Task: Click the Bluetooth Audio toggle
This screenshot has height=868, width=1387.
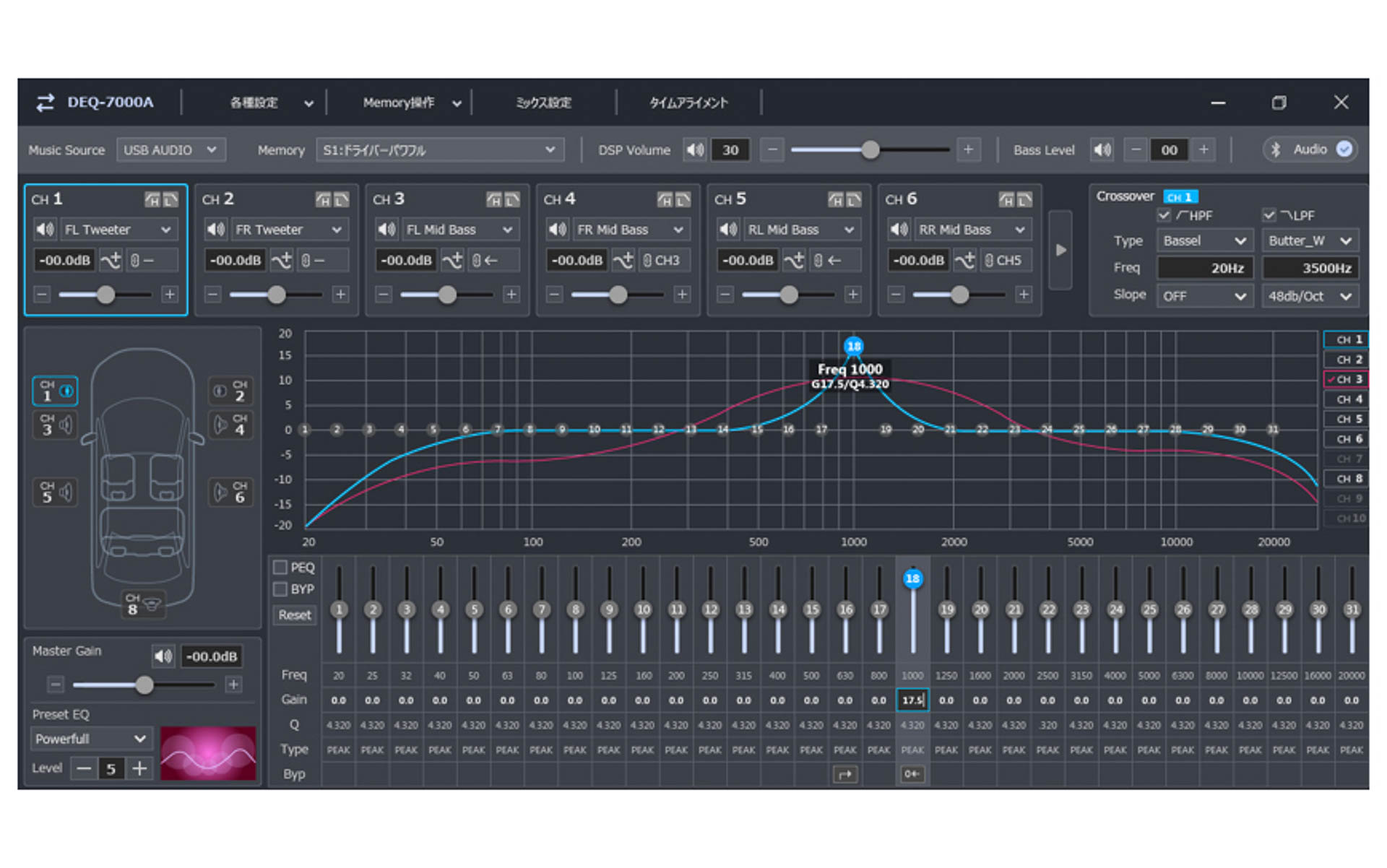Action: tap(1344, 149)
